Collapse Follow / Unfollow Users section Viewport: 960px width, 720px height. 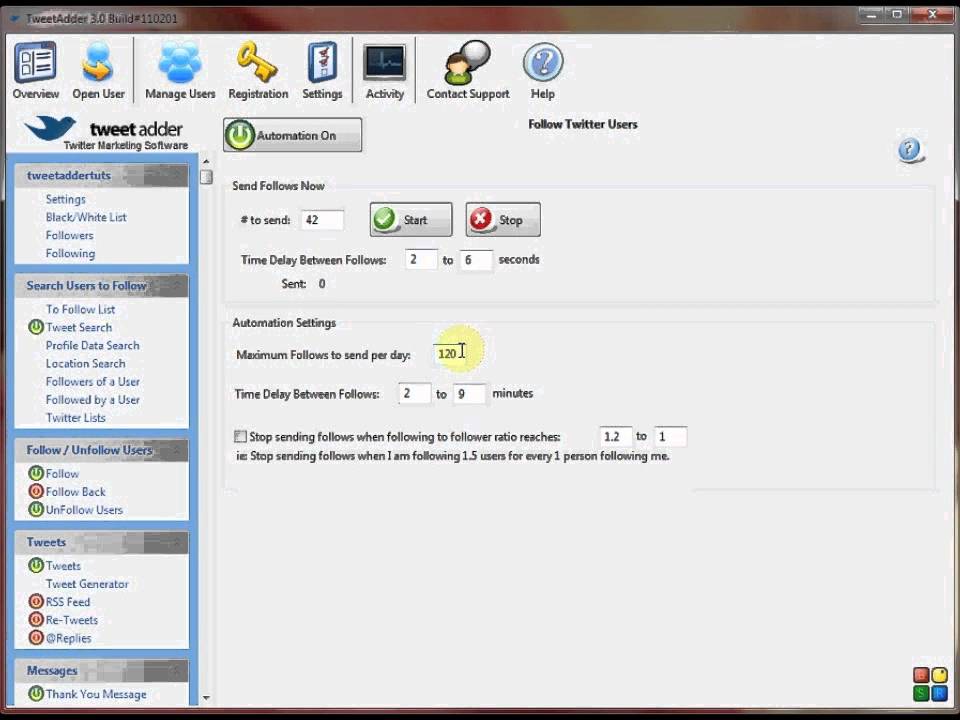click(176, 450)
